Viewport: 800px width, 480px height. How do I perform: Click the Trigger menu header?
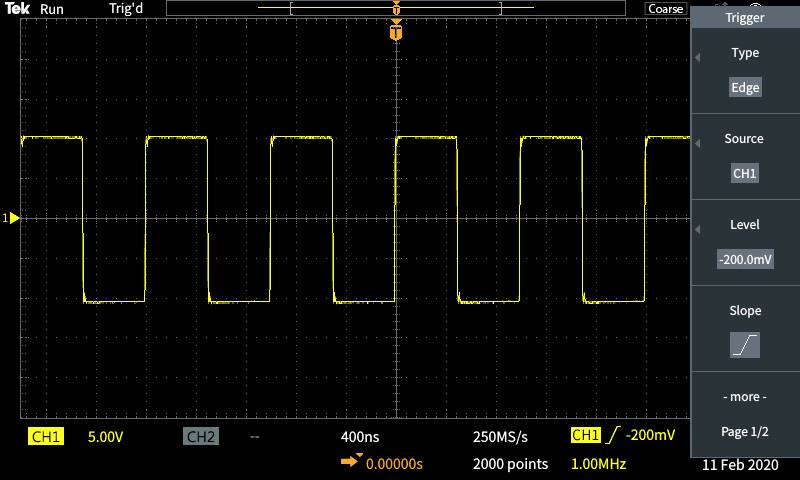745,18
